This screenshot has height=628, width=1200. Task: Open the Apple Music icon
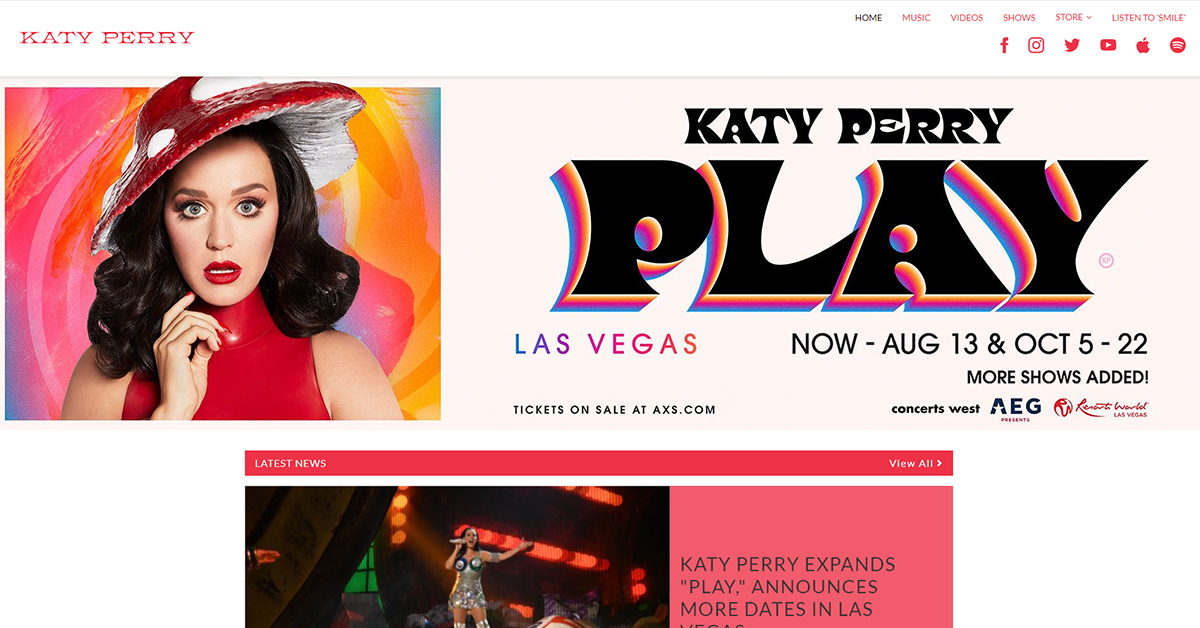pyautogui.click(x=1143, y=45)
